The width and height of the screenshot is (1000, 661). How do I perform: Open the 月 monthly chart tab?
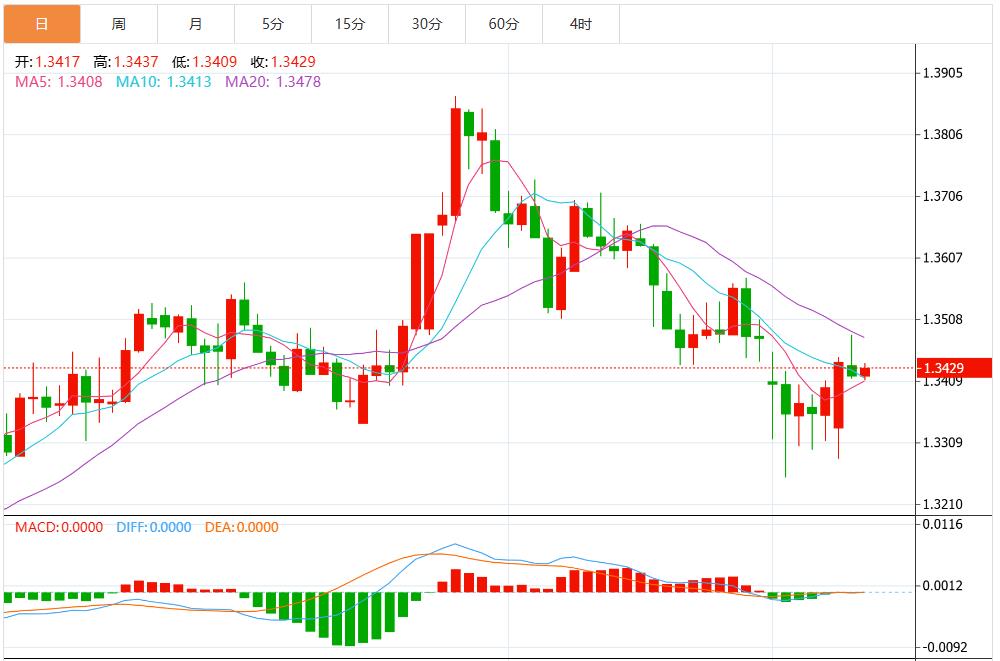point(196,23)
